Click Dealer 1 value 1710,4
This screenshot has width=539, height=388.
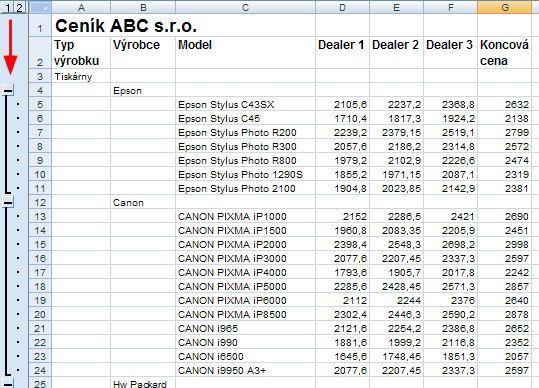coord(342,119)
